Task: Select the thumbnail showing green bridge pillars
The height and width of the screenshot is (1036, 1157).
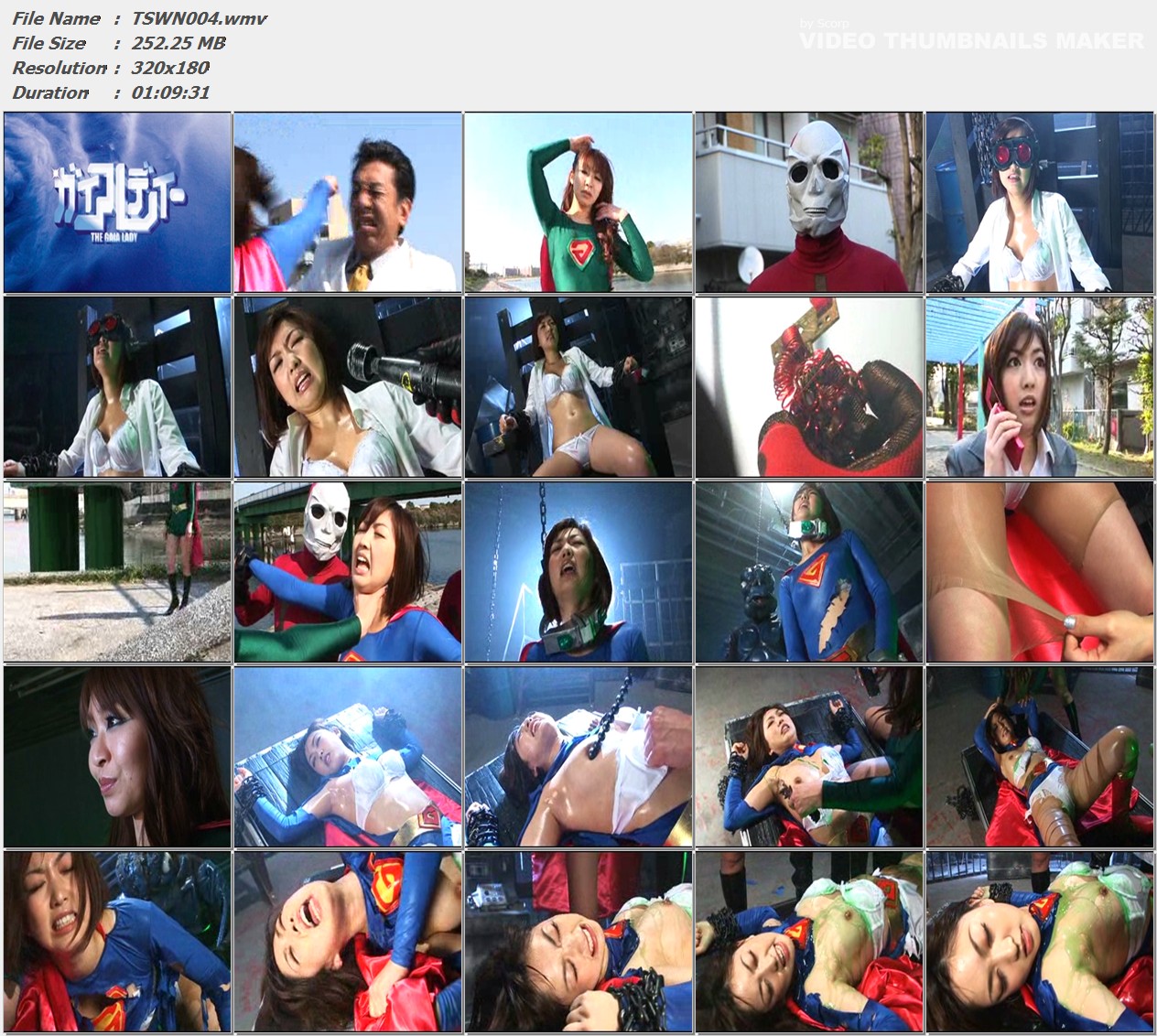Action: click(x=117, y=572)
